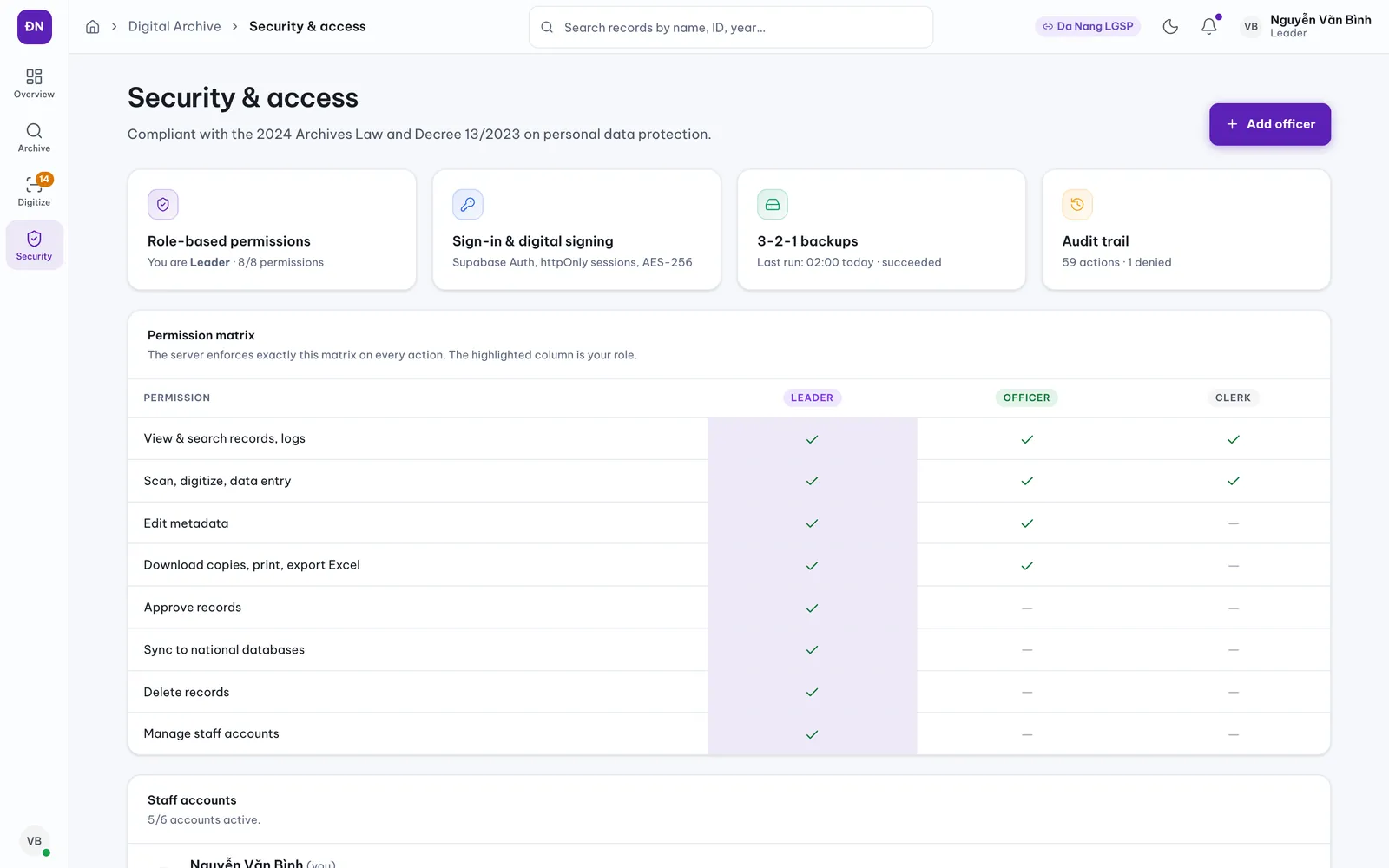Focus the search records field
Screen dimensions: 1389x868
(x=731, y=27)
